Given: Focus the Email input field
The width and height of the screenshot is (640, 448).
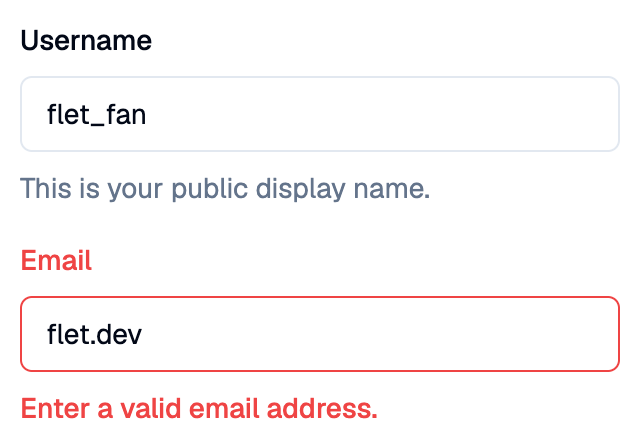Looking at the screenshot, I should [320, 334].
